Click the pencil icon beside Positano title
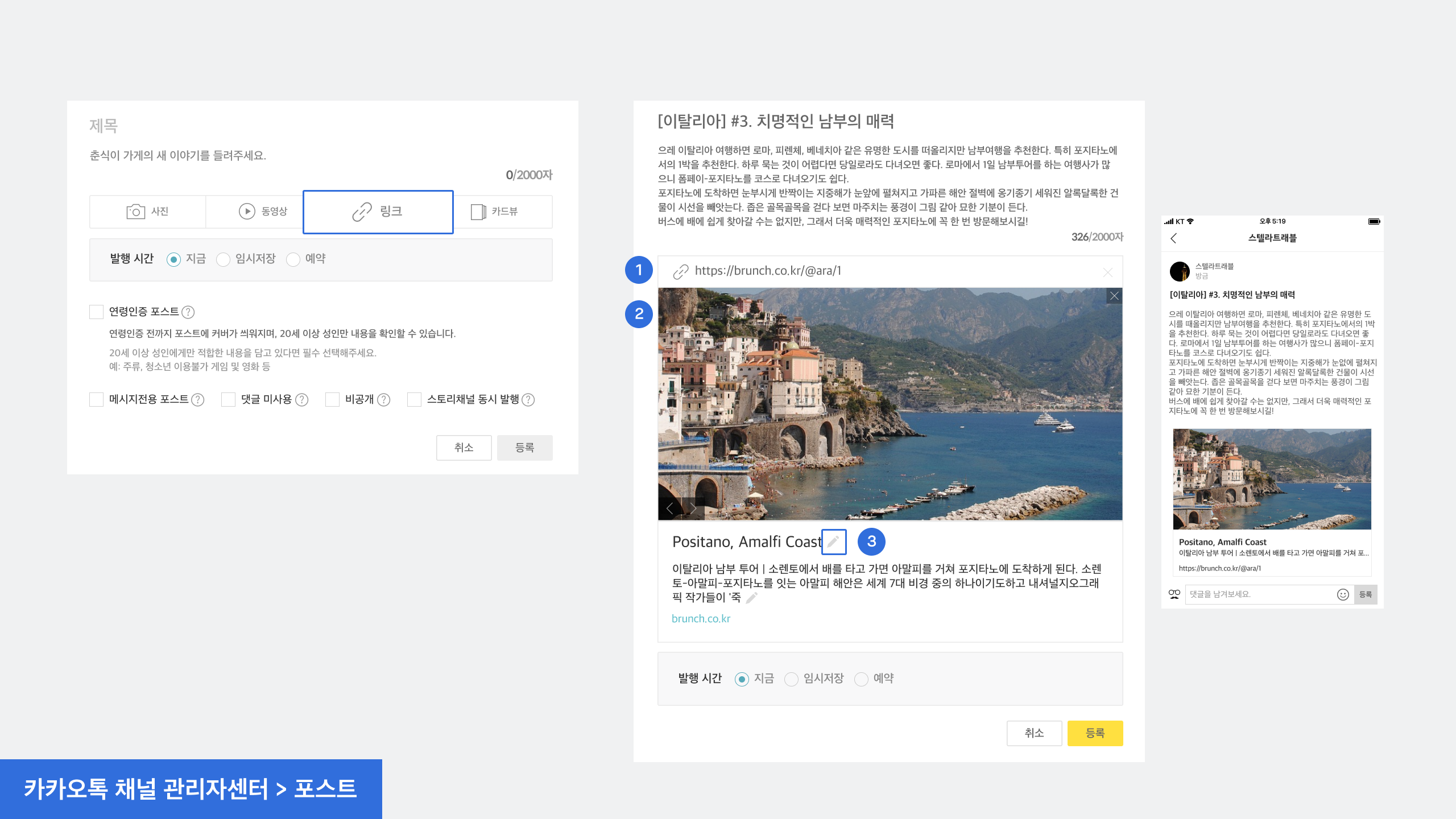Screen dimensions: 1456x819 tap(834, 541)
